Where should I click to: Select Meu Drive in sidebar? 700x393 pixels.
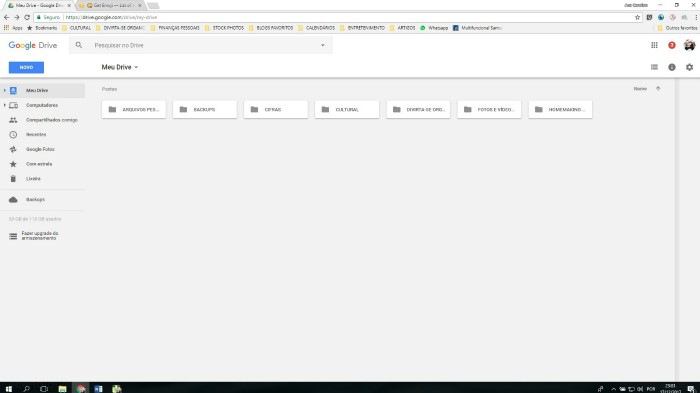pos(42,90)
